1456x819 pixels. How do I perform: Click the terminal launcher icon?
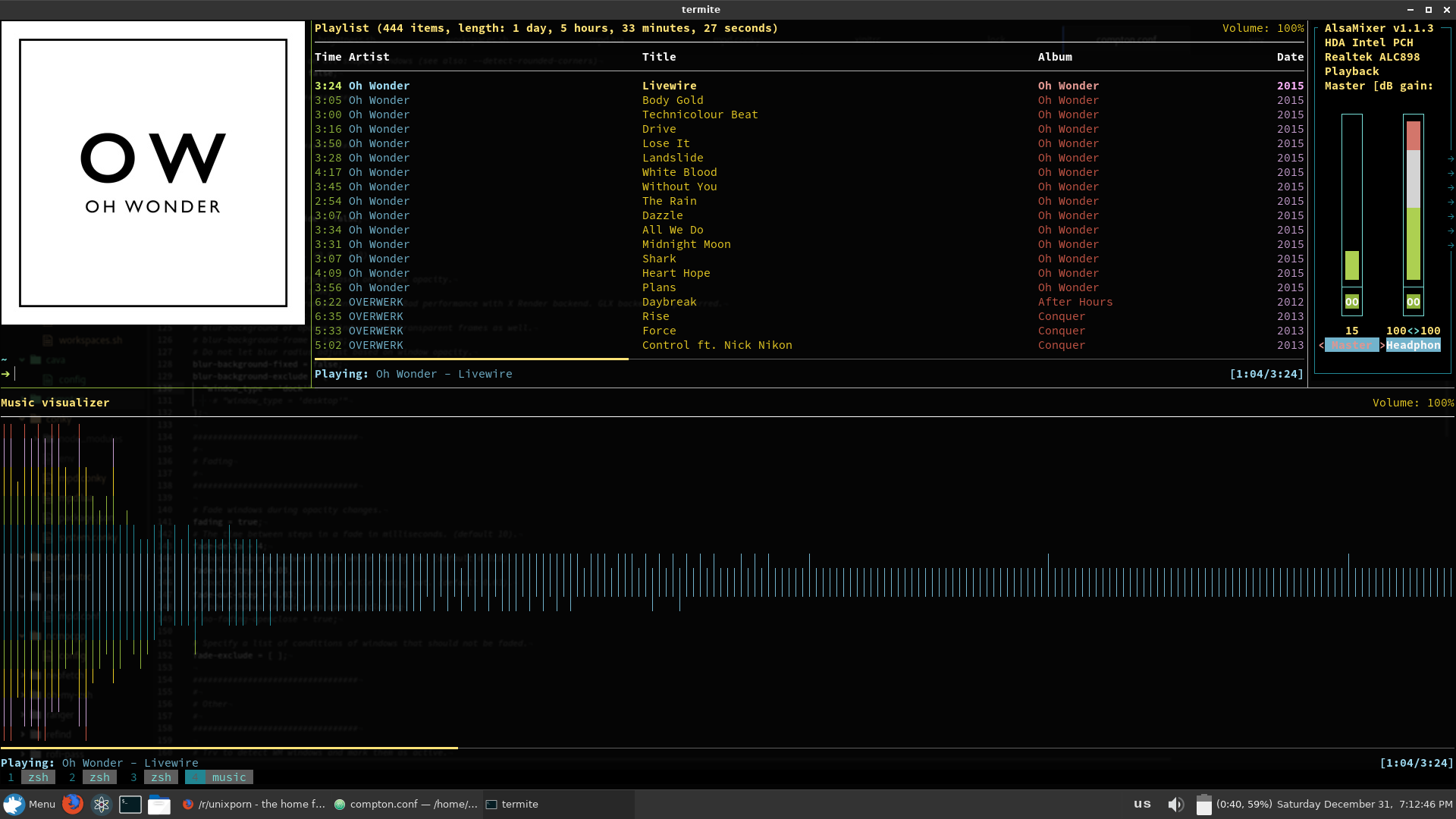[x=130, y=804]
